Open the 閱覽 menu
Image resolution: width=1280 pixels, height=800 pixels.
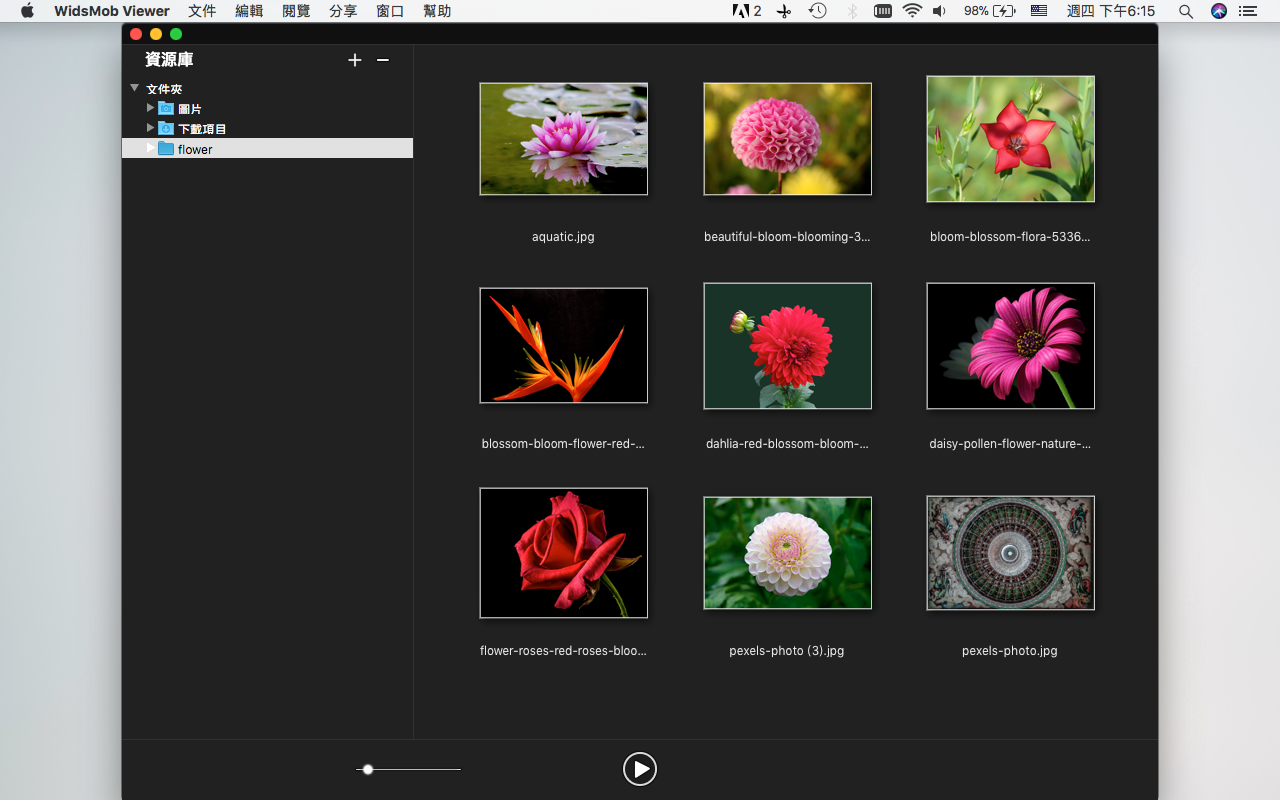(296, 11)
